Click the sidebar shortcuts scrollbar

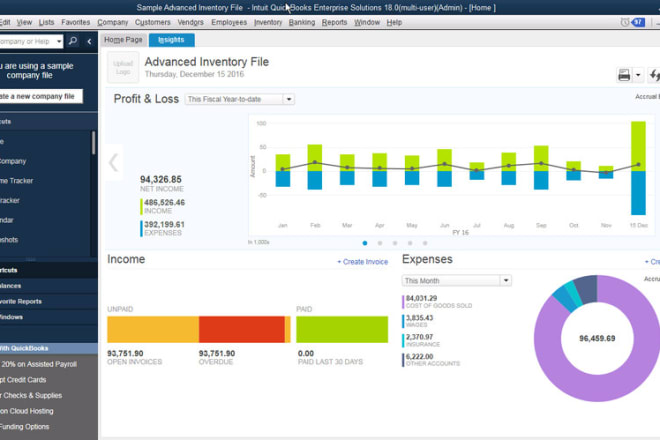coord(93,143)
